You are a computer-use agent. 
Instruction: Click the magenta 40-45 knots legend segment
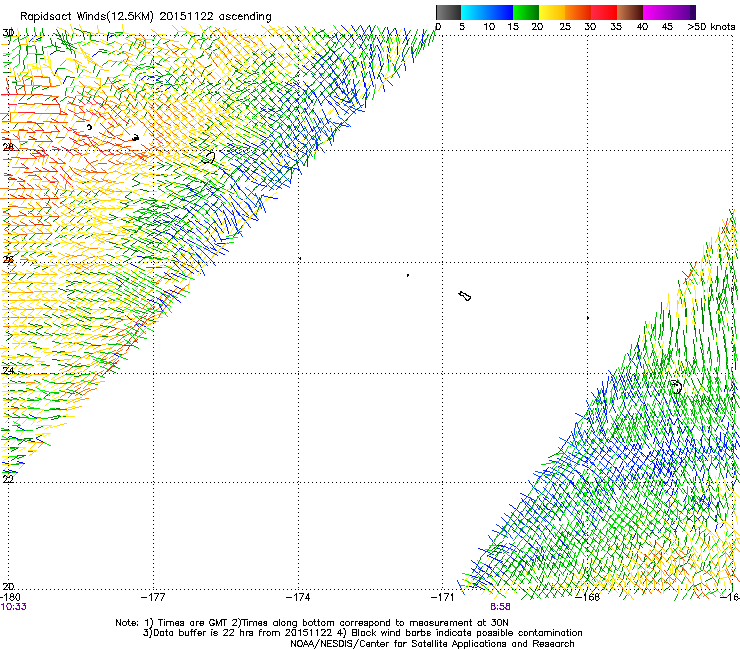coord(656,12)
